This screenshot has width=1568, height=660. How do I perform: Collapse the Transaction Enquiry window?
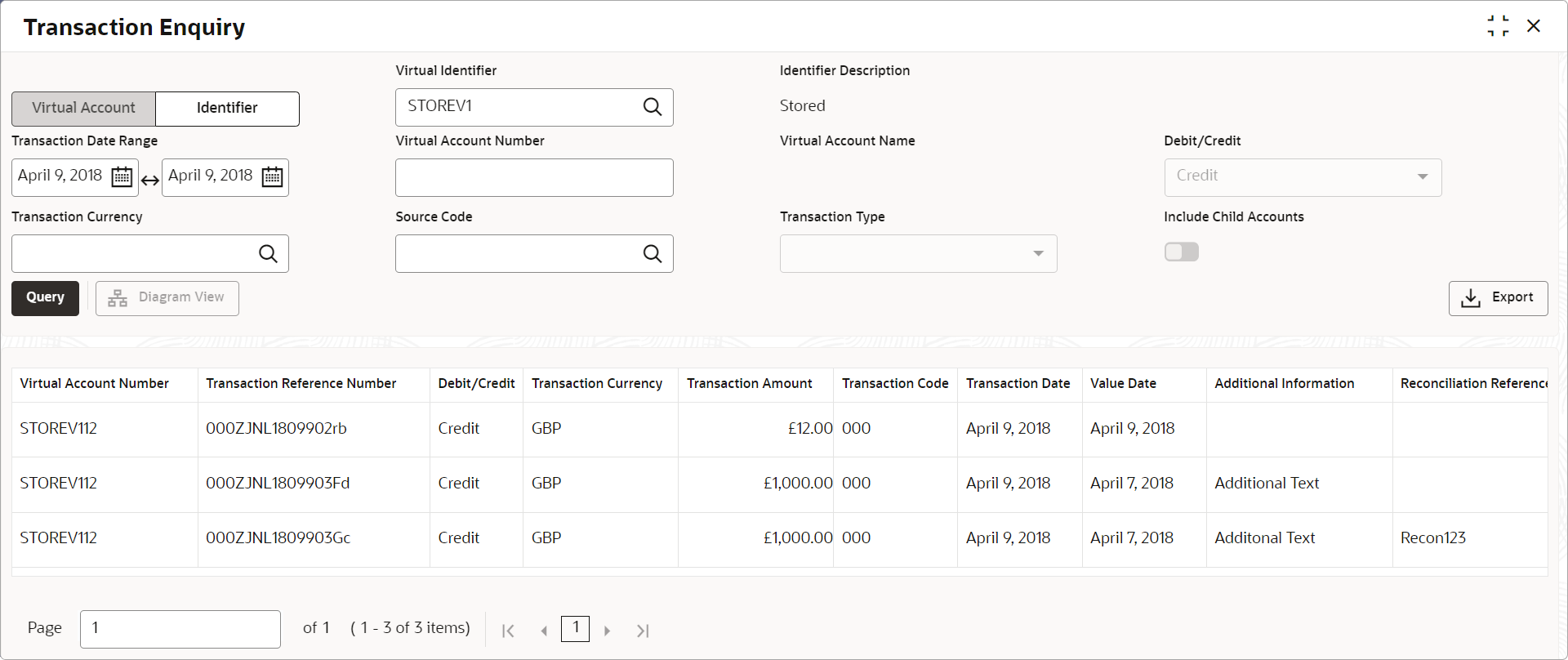(x=1498, y=26)
